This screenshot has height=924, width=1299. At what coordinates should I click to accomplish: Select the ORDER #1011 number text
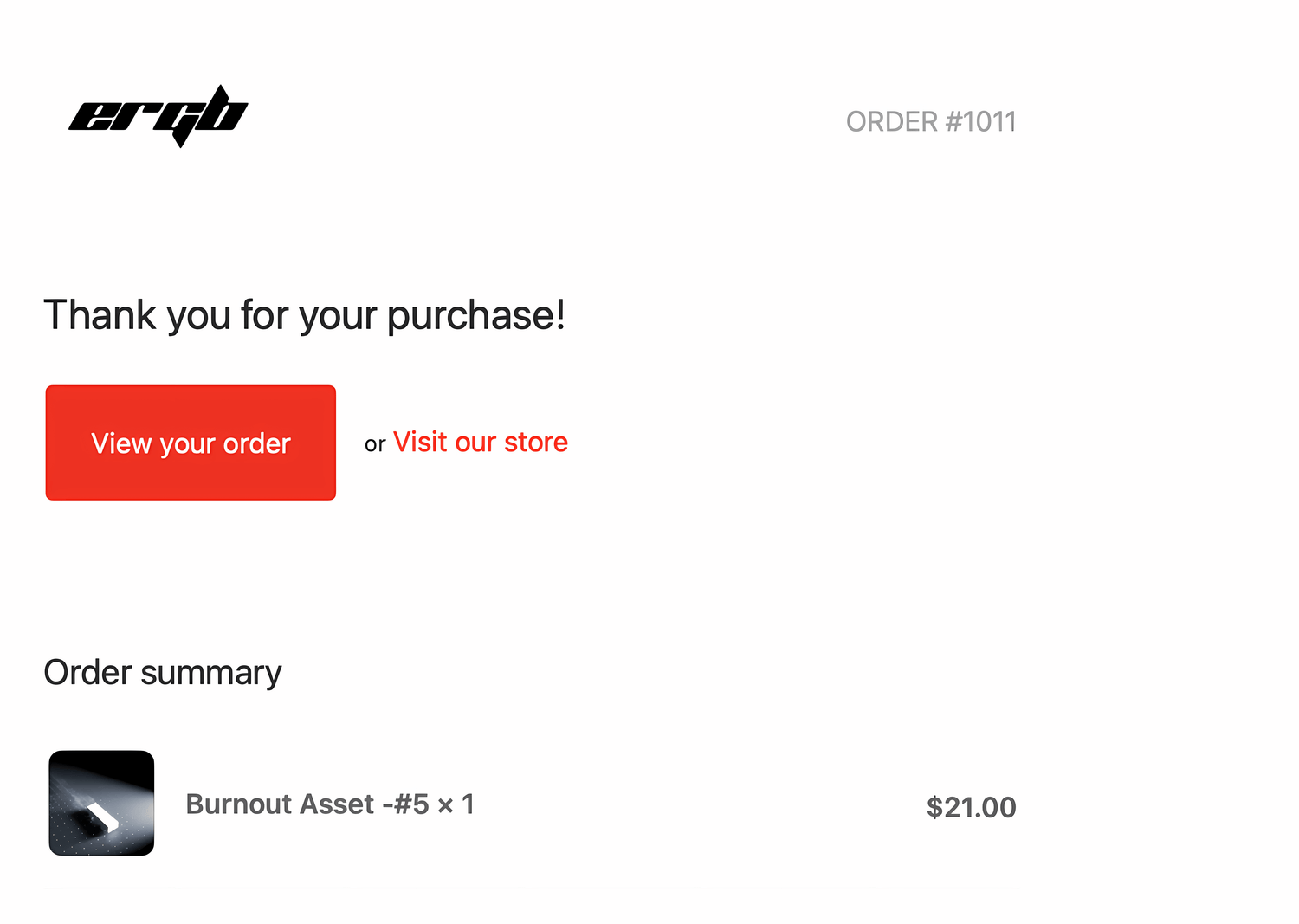(x=931, y=121)
